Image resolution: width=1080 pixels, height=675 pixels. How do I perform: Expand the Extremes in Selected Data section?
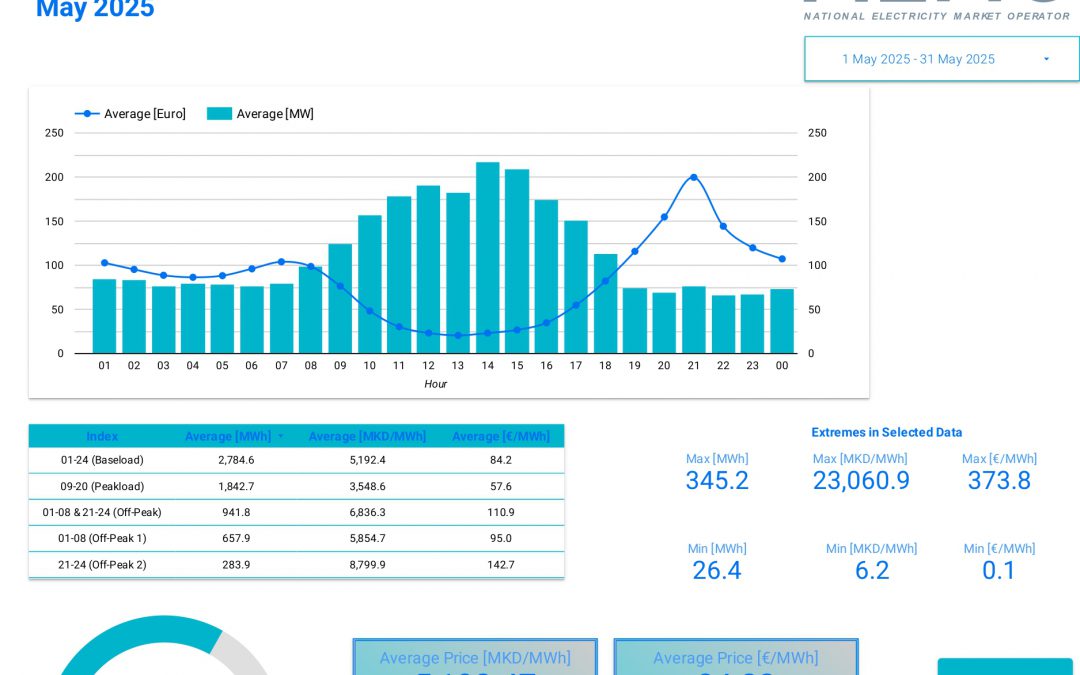click(887, 432)
